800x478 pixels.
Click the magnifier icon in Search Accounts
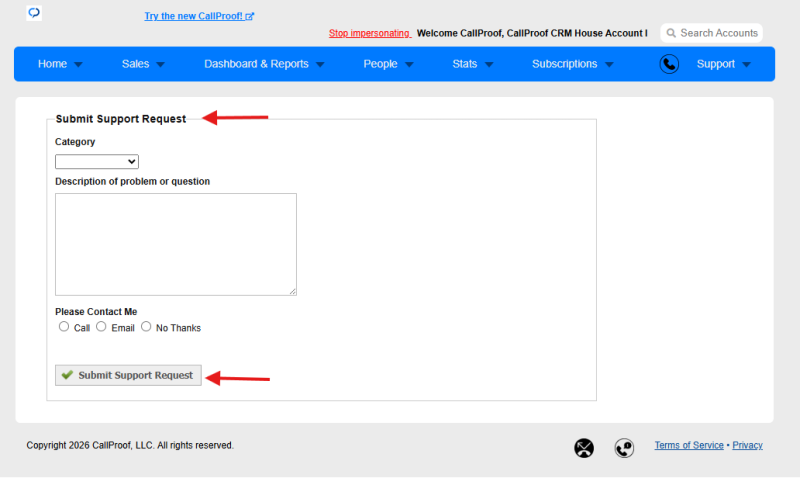671,33
